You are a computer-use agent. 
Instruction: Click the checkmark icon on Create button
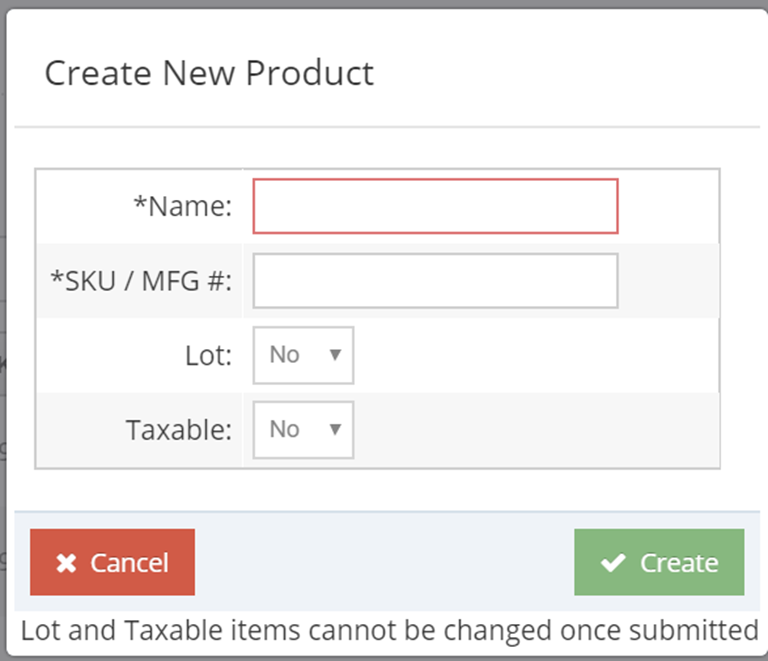(x=613, y=563)
